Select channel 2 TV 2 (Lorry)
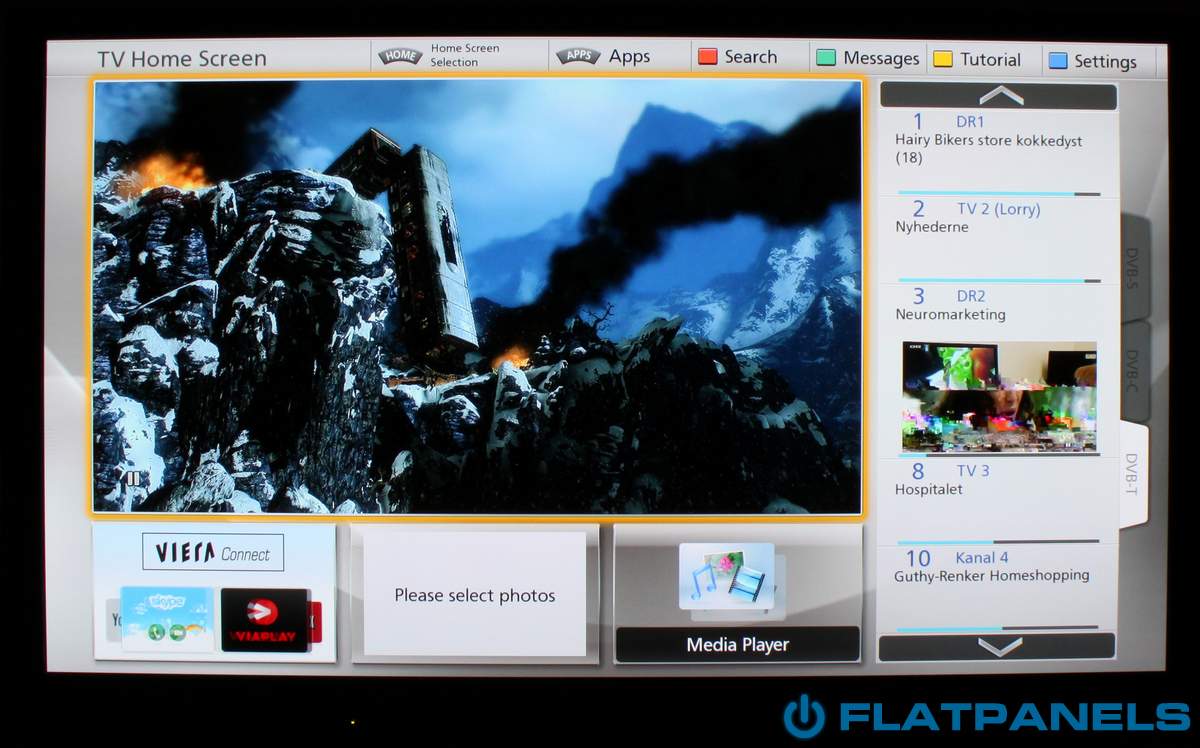The width and height of the screenshot is (1200, 748). pos(998,240)
